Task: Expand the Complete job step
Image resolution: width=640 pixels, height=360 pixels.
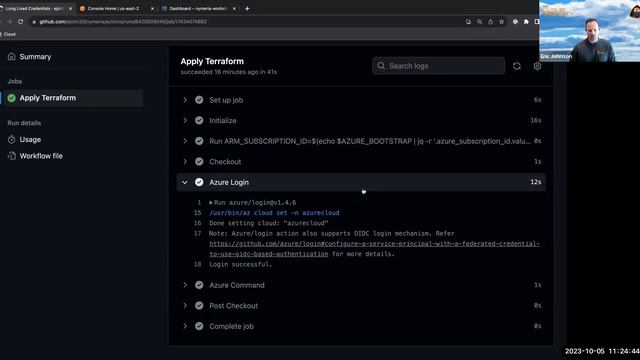Action: point(361,326)
